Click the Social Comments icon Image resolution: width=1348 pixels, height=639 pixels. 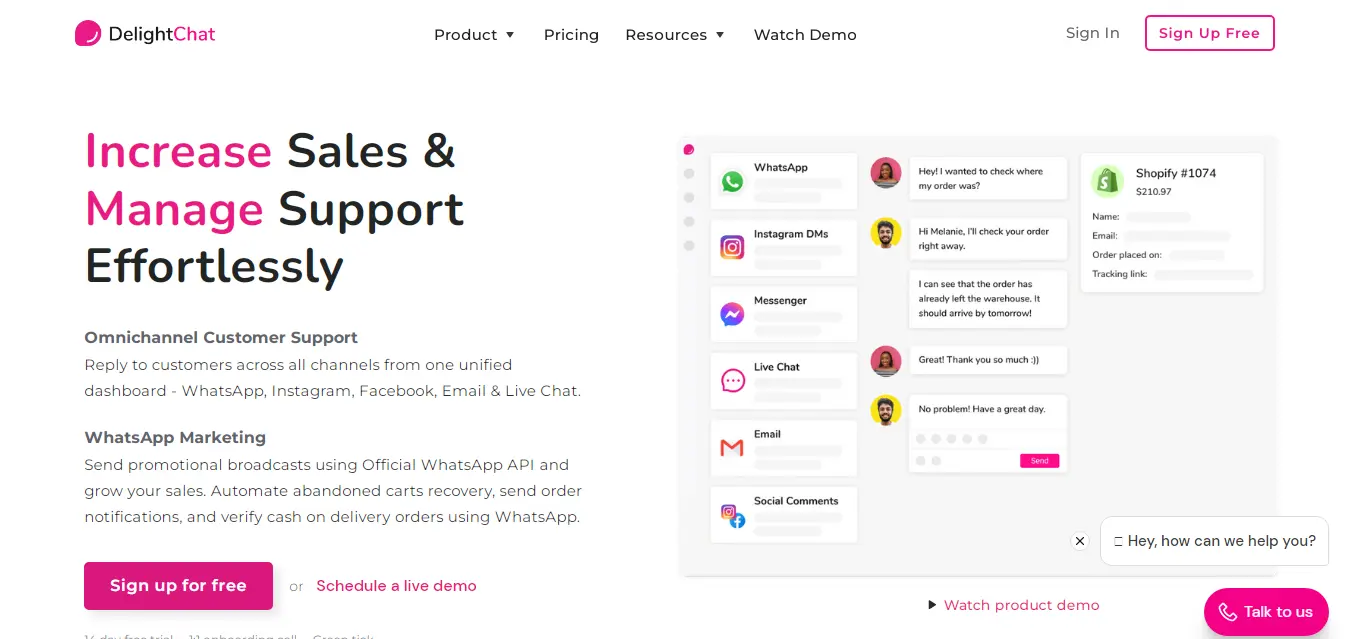733,515
